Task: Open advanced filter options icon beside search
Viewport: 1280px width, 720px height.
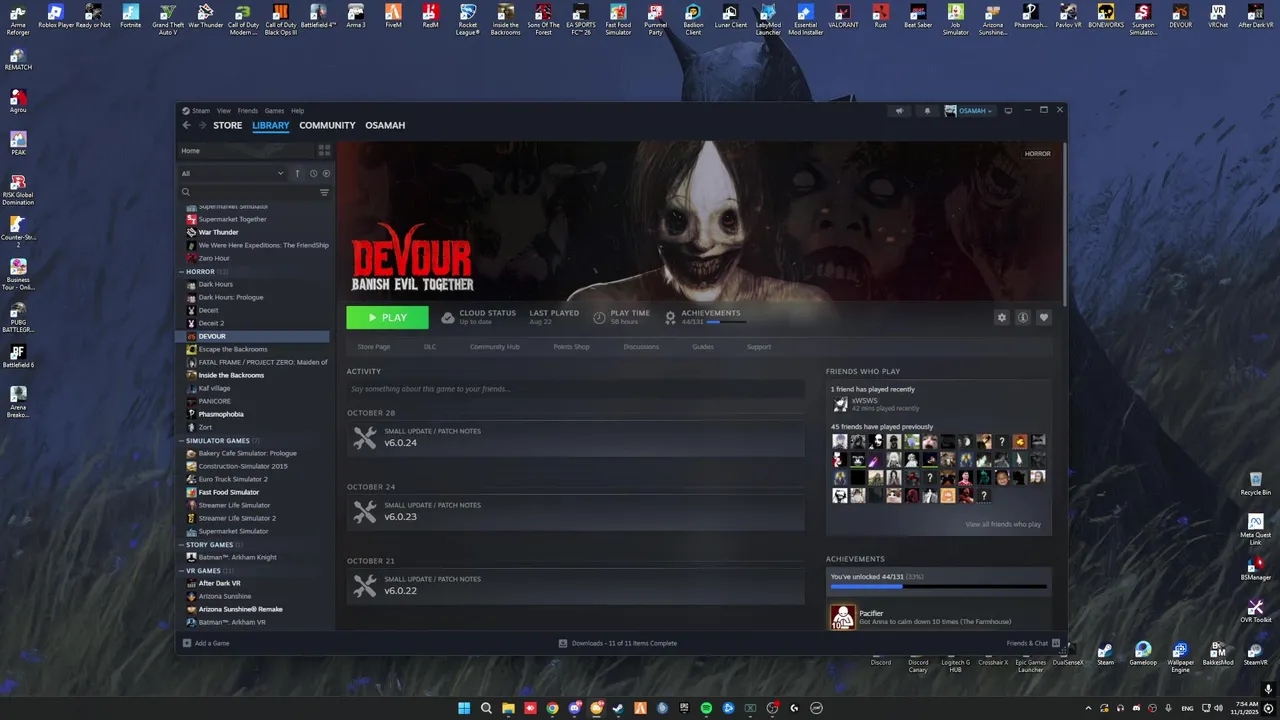Action: pos(324,192)
